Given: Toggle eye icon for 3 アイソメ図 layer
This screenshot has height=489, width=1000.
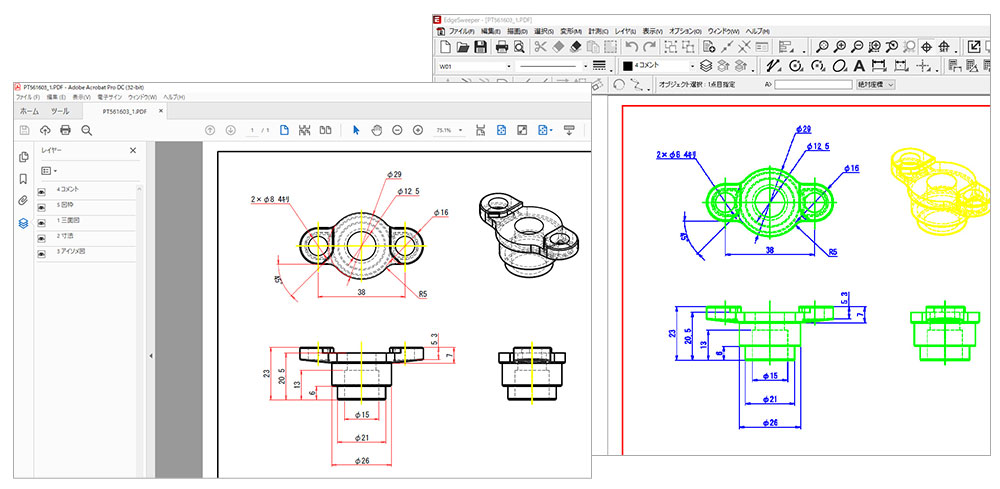Looking at the screenshot, I should (42, 251).
